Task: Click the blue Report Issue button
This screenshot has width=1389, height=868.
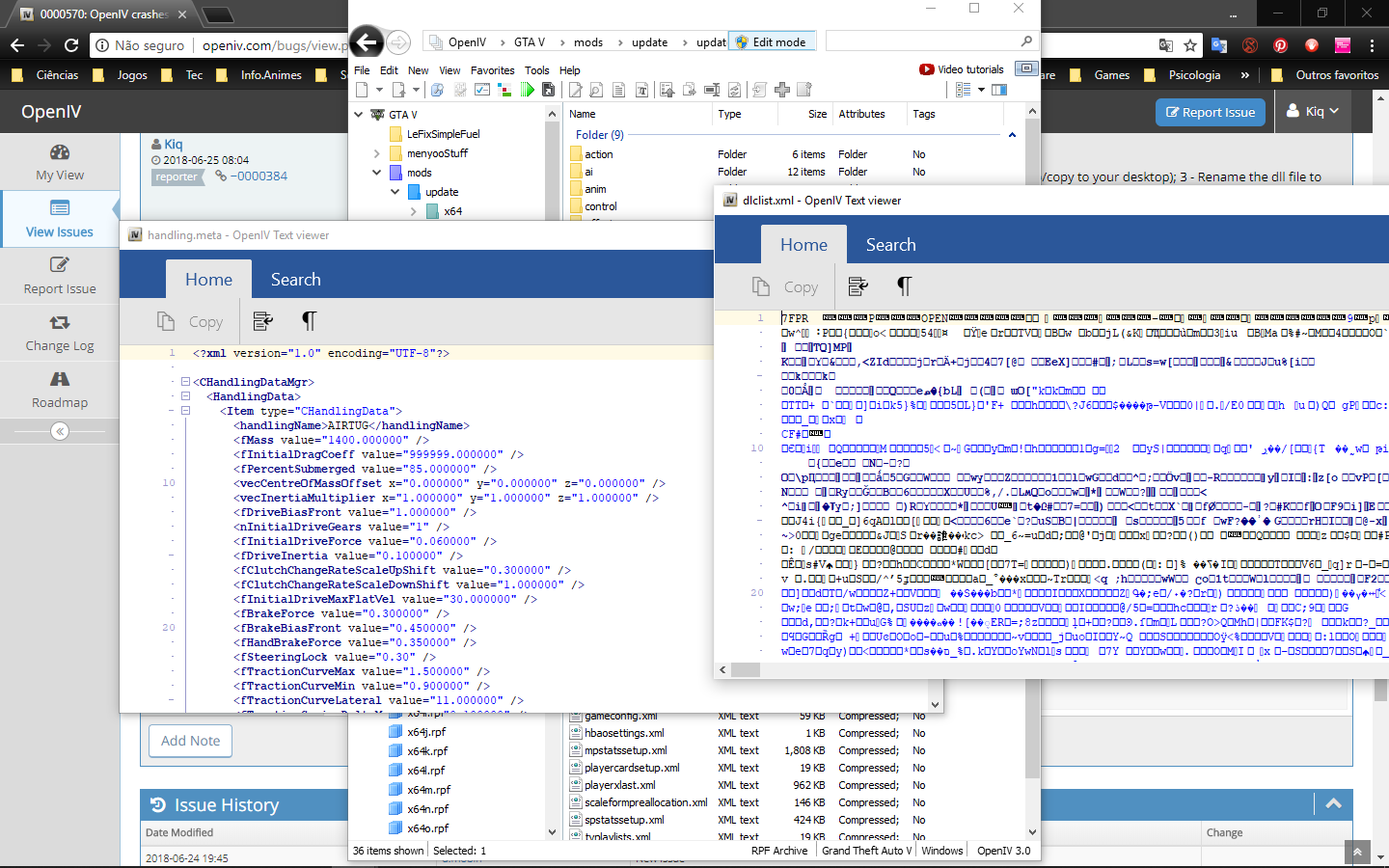Action: pos(1211,112)
